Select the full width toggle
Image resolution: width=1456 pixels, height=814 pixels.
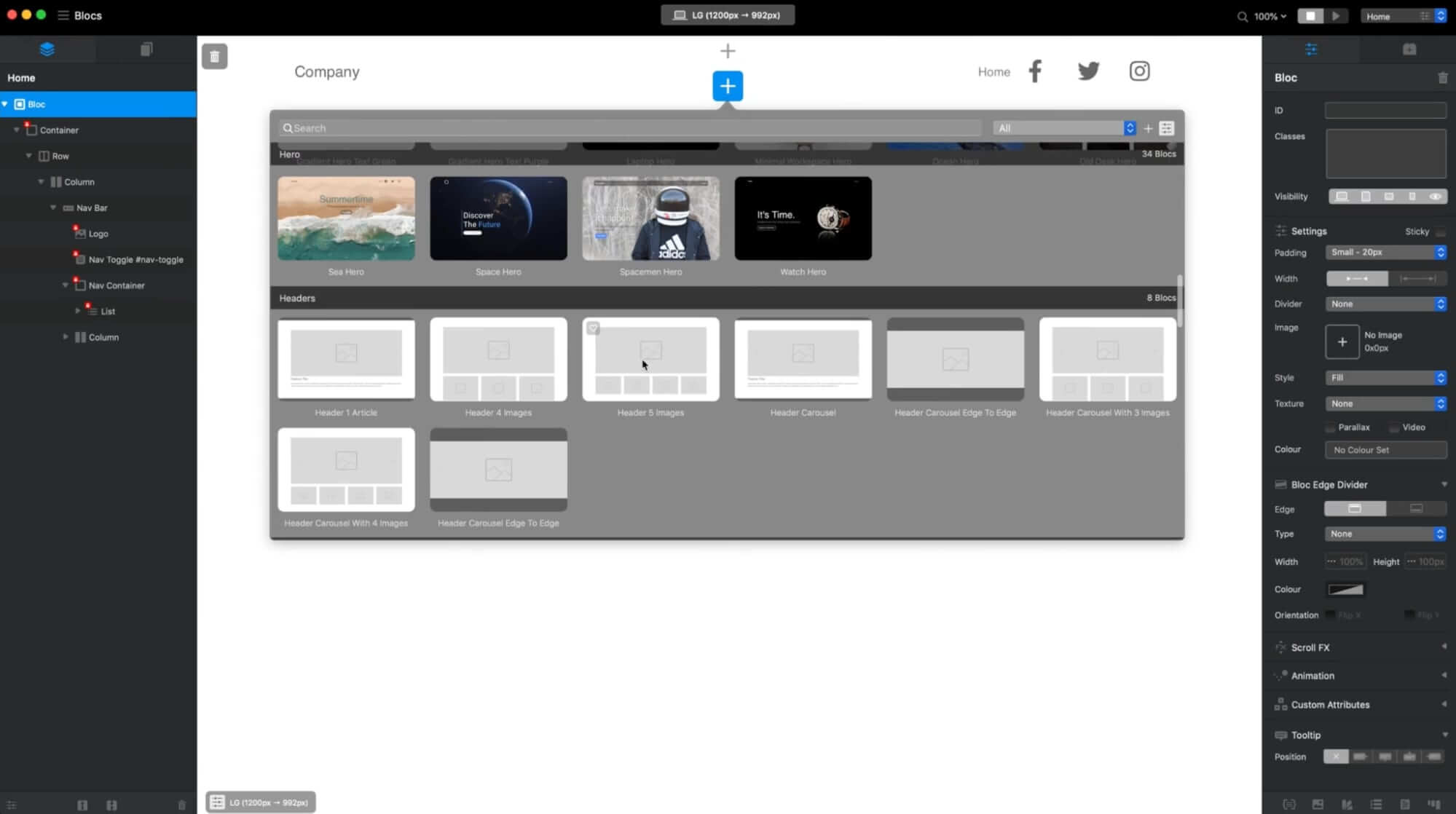[x=1417, y=279]
